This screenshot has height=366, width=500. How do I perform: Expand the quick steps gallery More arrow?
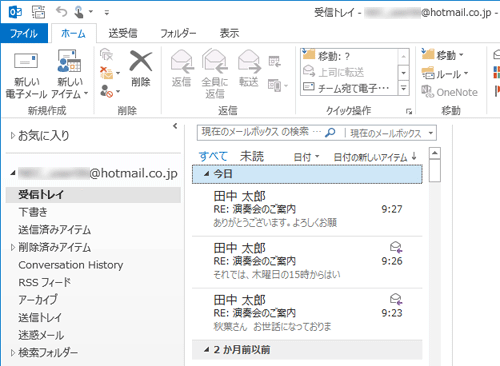point(404,88)
